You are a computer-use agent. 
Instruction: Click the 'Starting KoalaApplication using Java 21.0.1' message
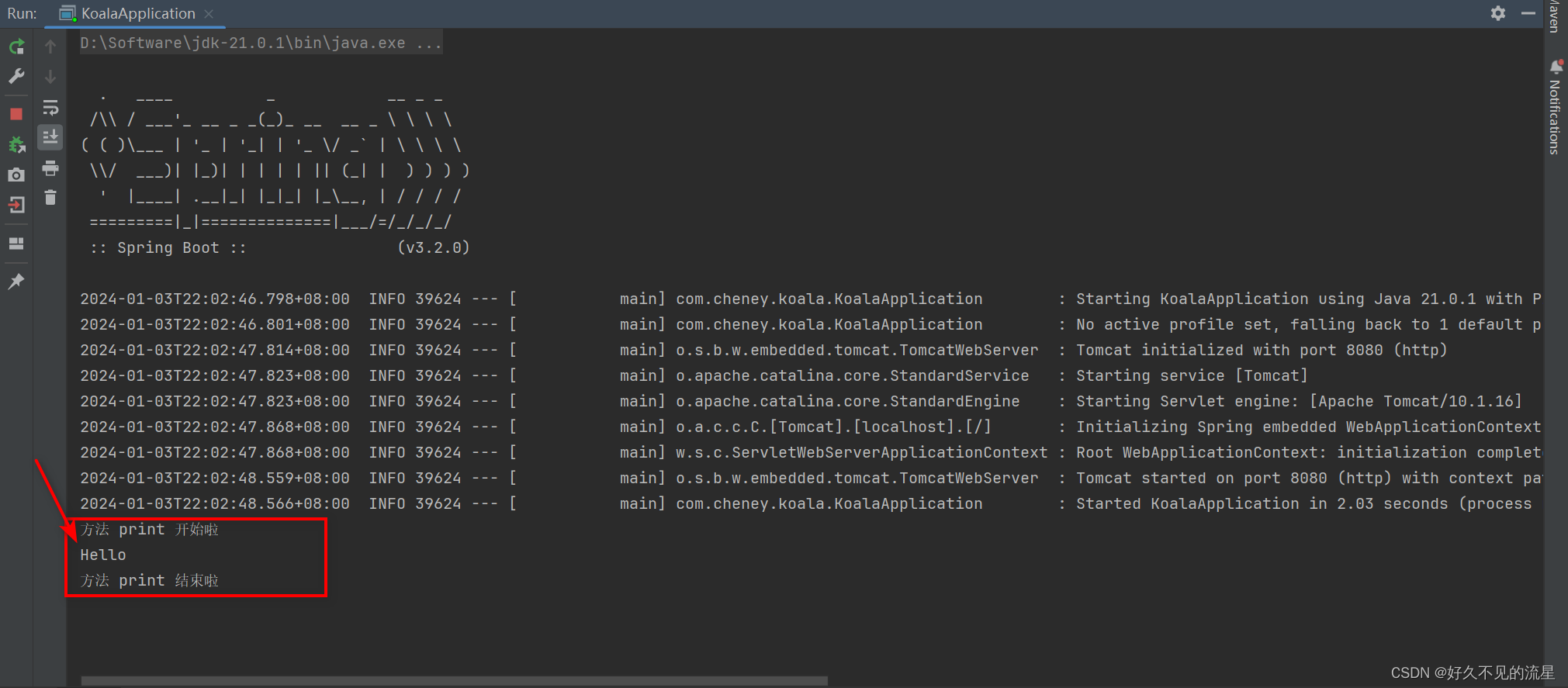point(1308,299)
